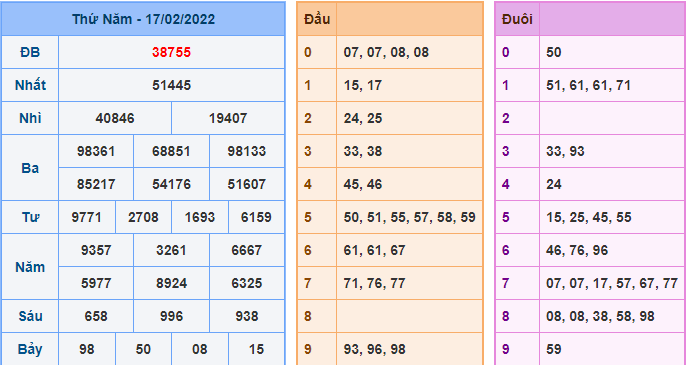686x365 pixels.
Task: Click Đuôi row 1 values '51, 61, 61, 71'
Action: pyautogui.click(x=588, y=85)
